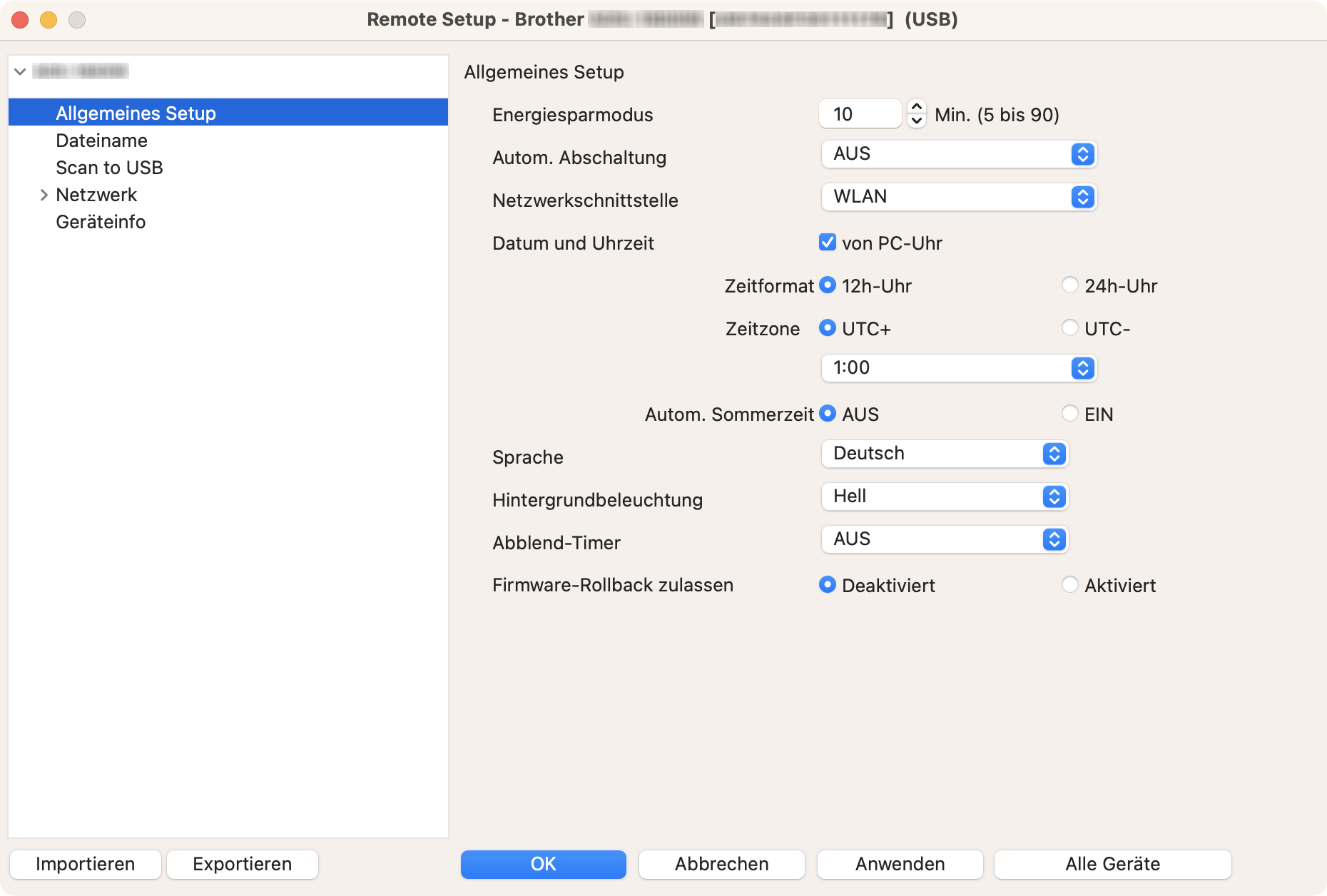Confirm settings with the OK button
The height and width of the screenshot is (896, 1327).
coord(544,864)
